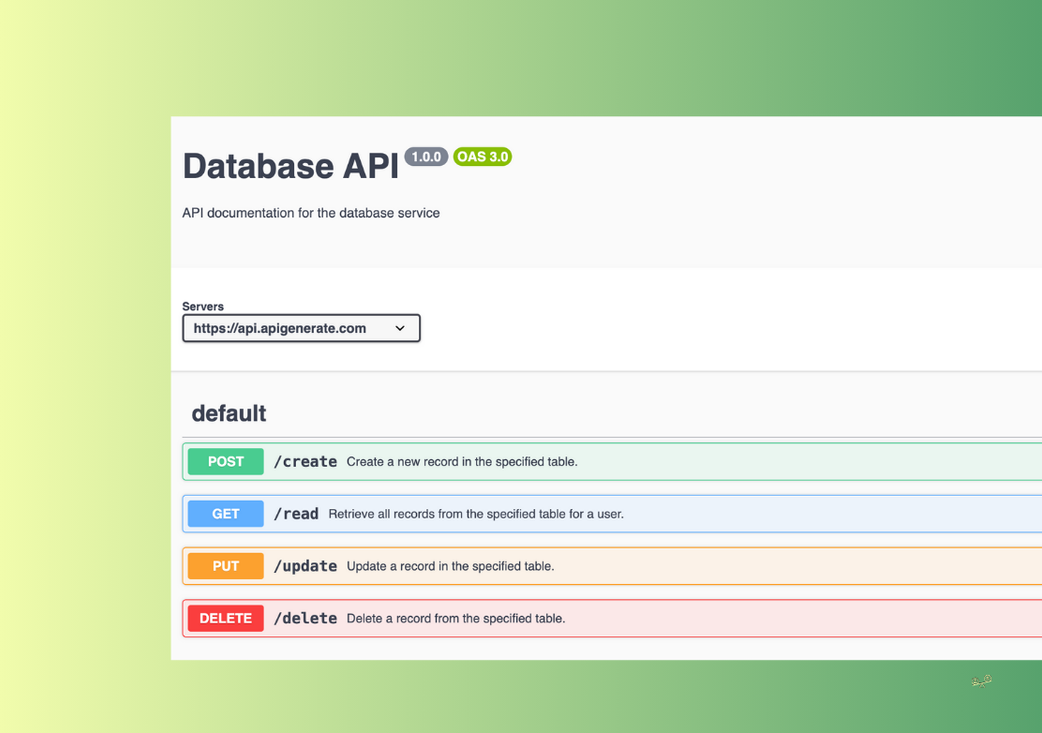
Task: Click 'Create a new record' summary text
Action: pyautogui.click(x=462, y=462)
